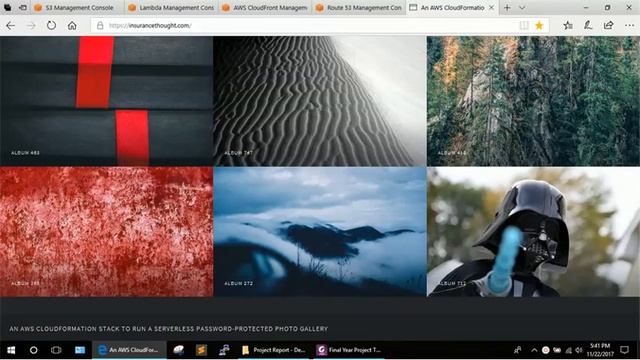
Task: Open the Action Center notifications
Action: pos(624,350)
